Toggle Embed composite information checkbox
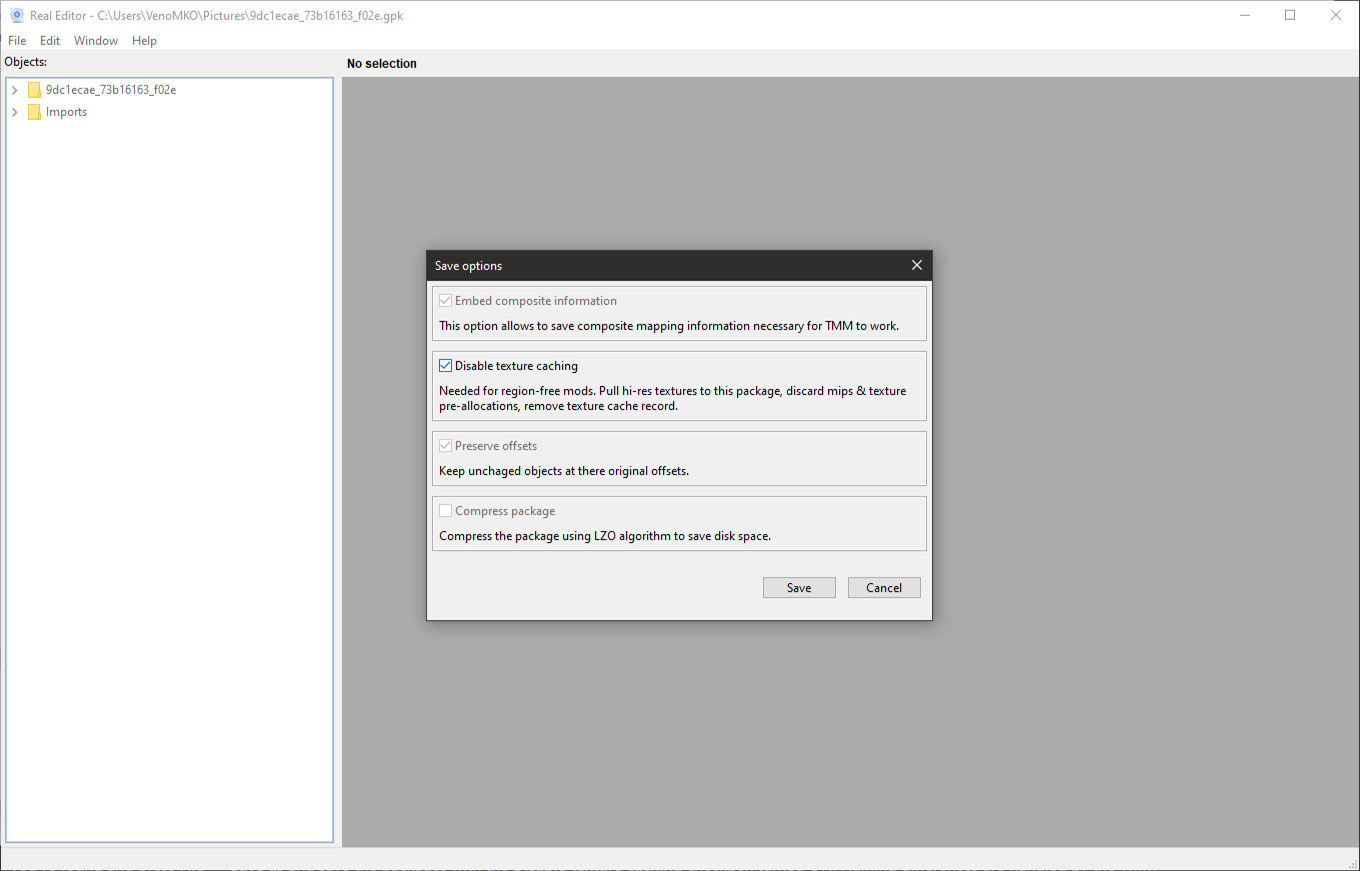The width and height of the screenshot is (1360, 871). [x=445, y=301]
